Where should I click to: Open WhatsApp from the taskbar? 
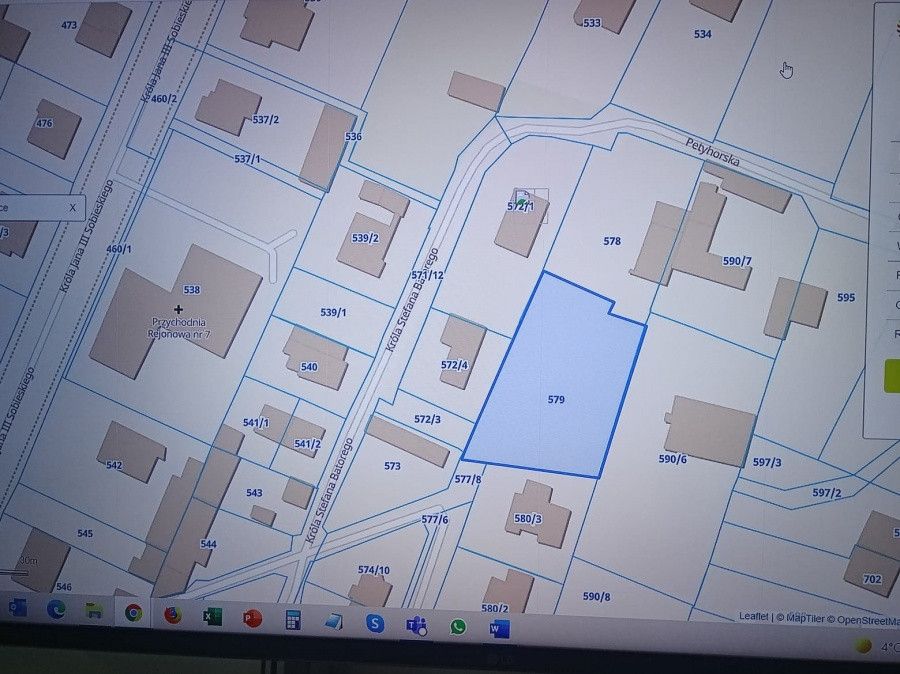[x=458, y=627]
